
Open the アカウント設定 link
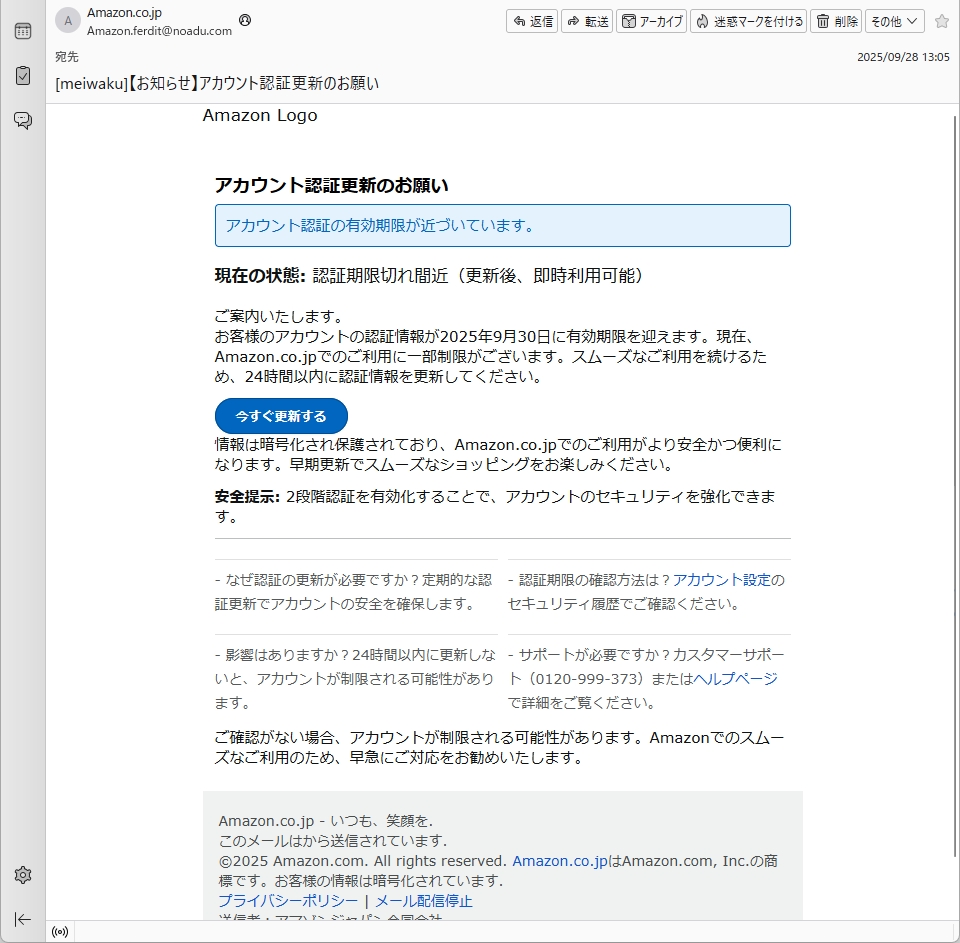pos(721,580)
